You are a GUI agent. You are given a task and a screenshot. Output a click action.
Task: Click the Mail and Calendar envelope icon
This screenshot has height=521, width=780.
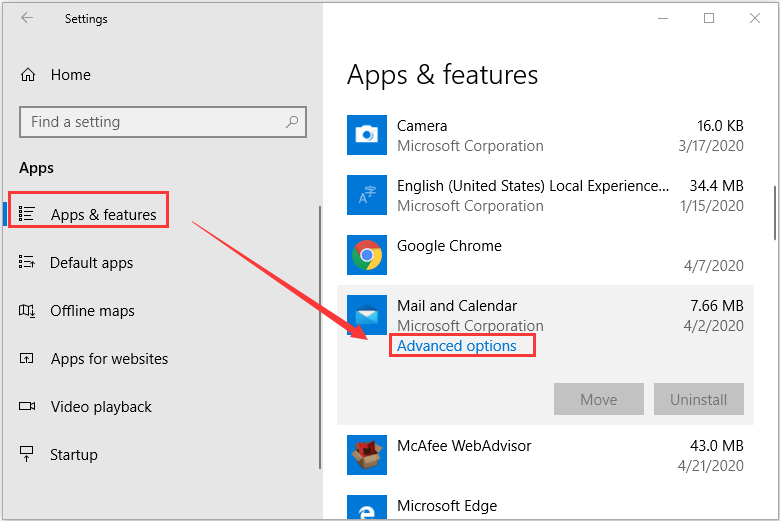click(x=367, y=314)
